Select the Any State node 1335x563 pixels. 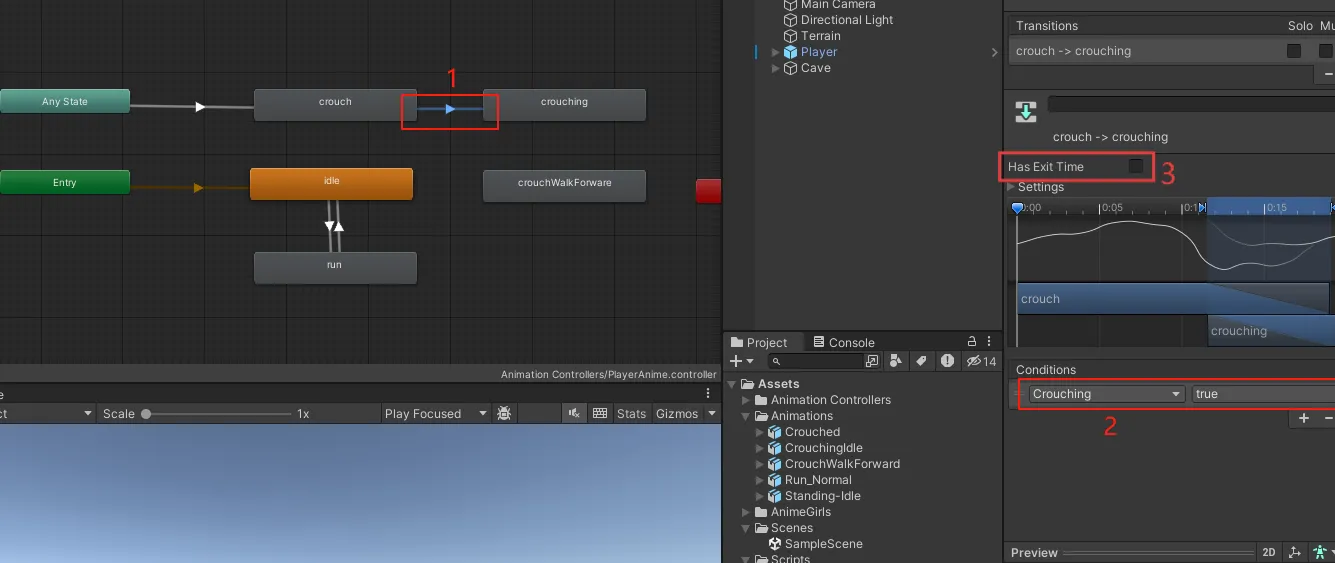click(x=65, y=101)
